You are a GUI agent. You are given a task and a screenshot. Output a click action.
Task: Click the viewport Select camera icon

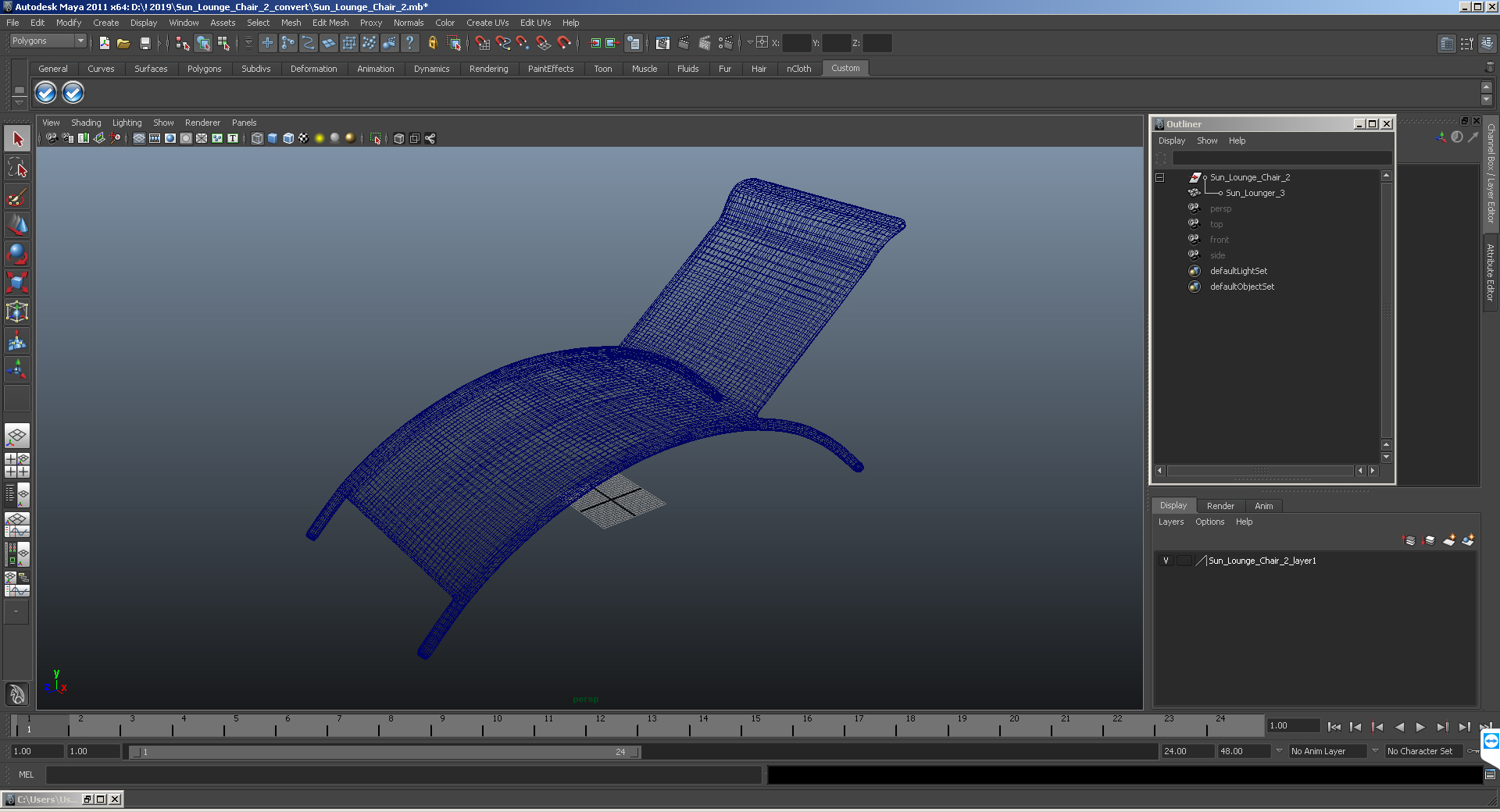(x=52, y=138)
